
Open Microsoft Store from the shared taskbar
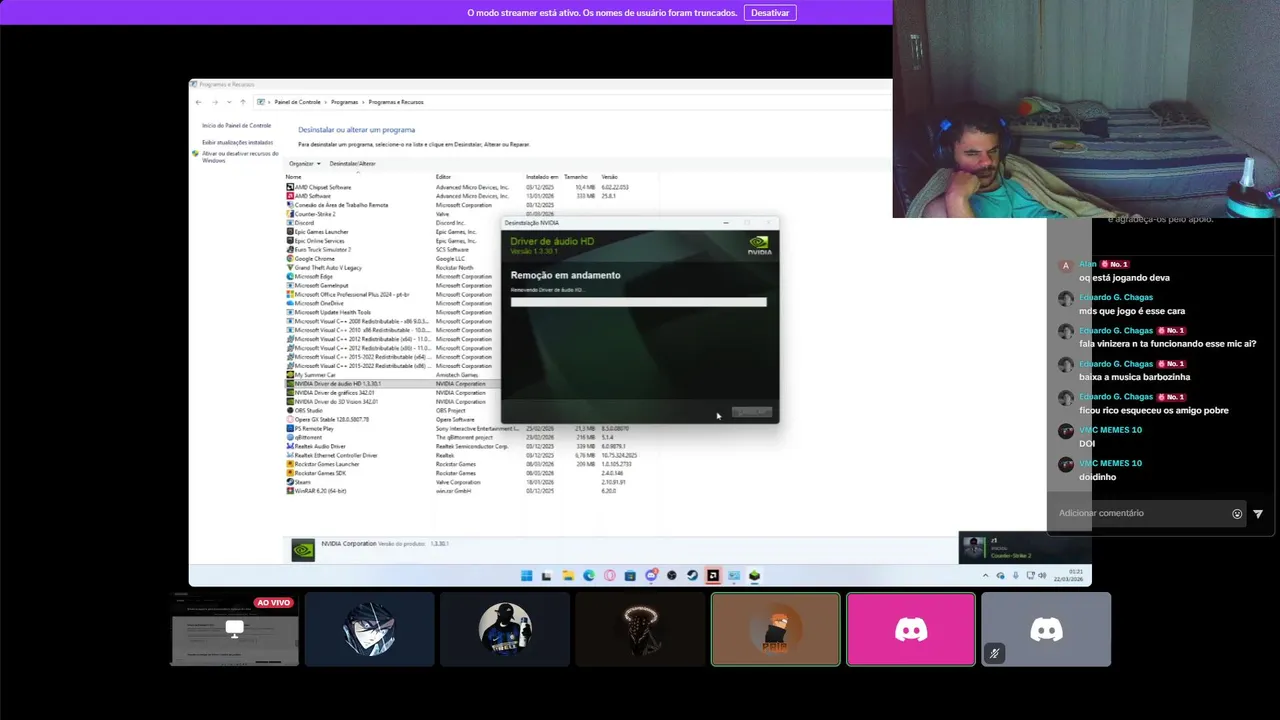(x=630, y=576)
